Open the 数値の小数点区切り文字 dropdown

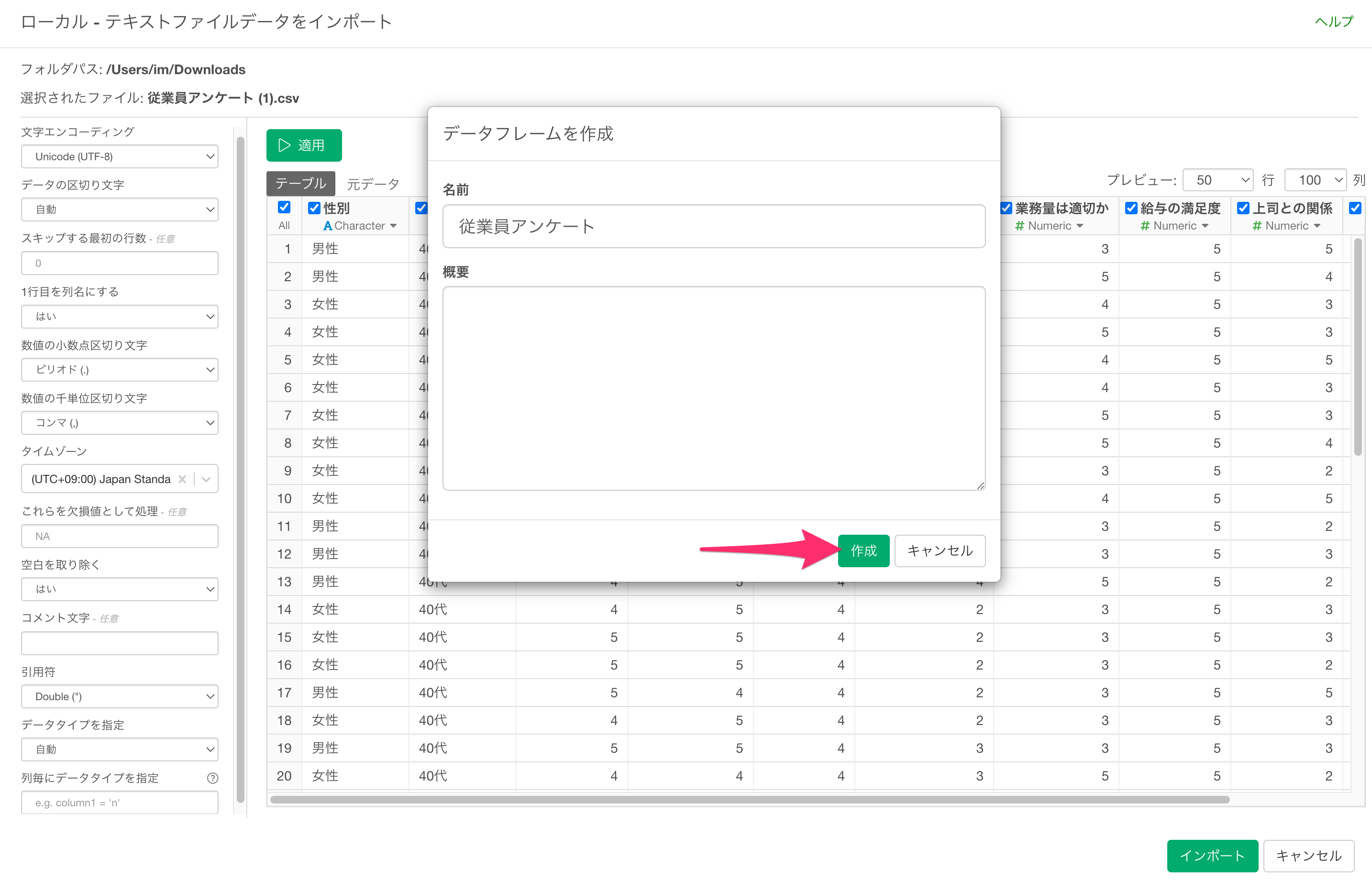pos(120,370)
